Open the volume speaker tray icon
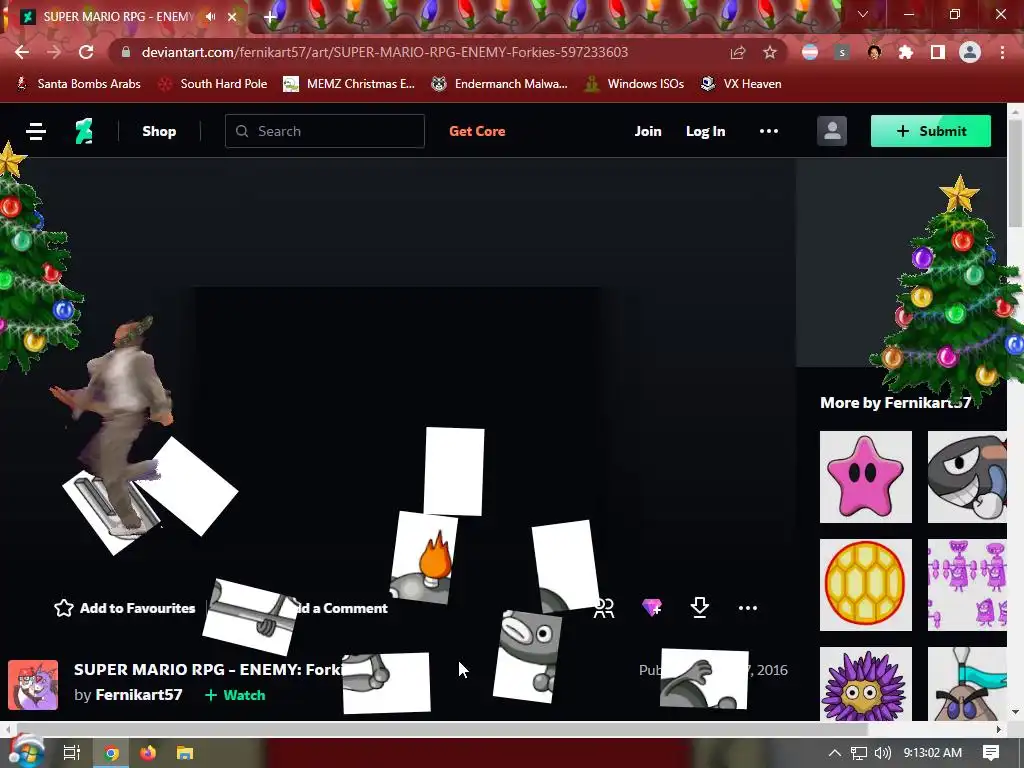Image resolution: width=1024 pixels, height=768 pixels. [x=882, y=753]
